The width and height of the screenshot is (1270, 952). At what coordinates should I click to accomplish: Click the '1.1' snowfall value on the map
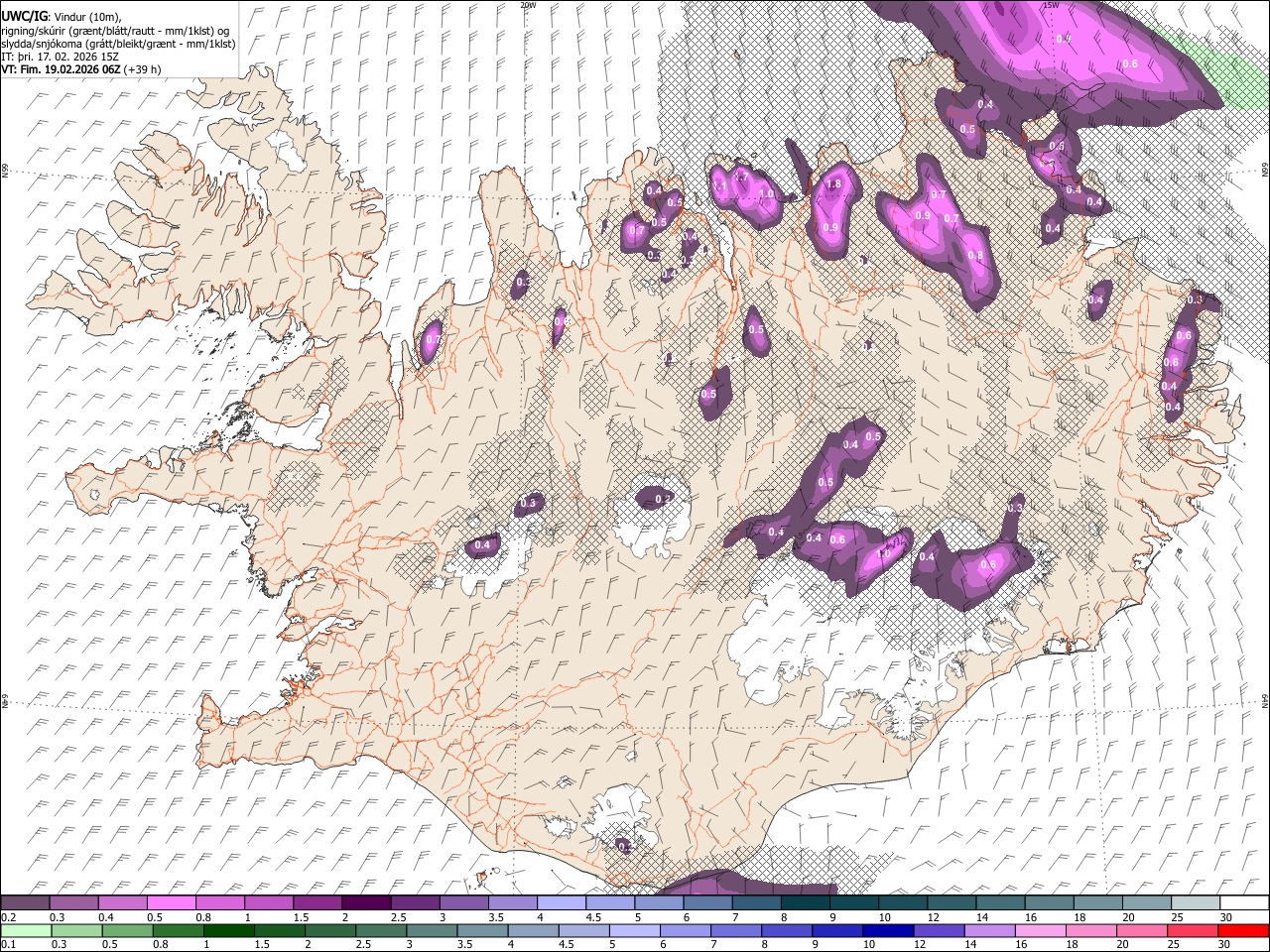click(x=721, y=185)
